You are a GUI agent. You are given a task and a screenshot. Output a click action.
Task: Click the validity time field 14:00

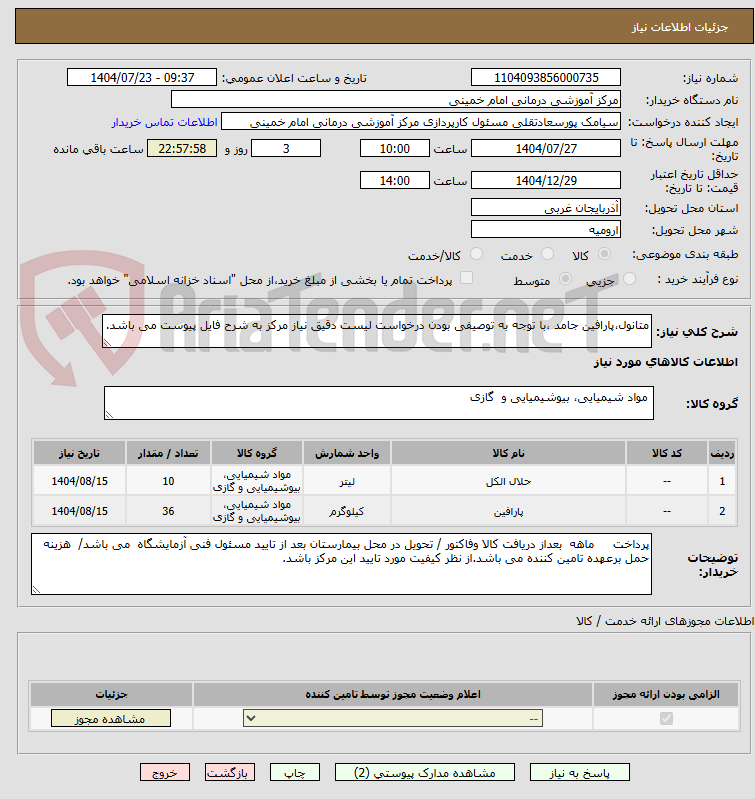tap(395, 180)
